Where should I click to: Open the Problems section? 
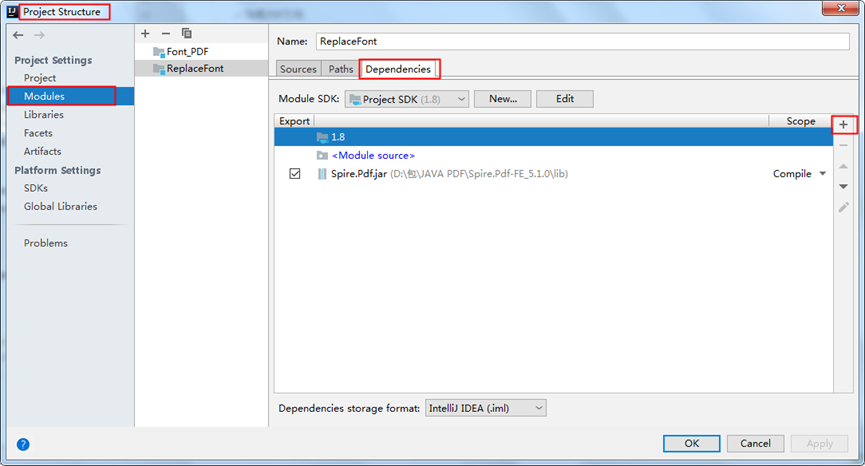[46, 244]
